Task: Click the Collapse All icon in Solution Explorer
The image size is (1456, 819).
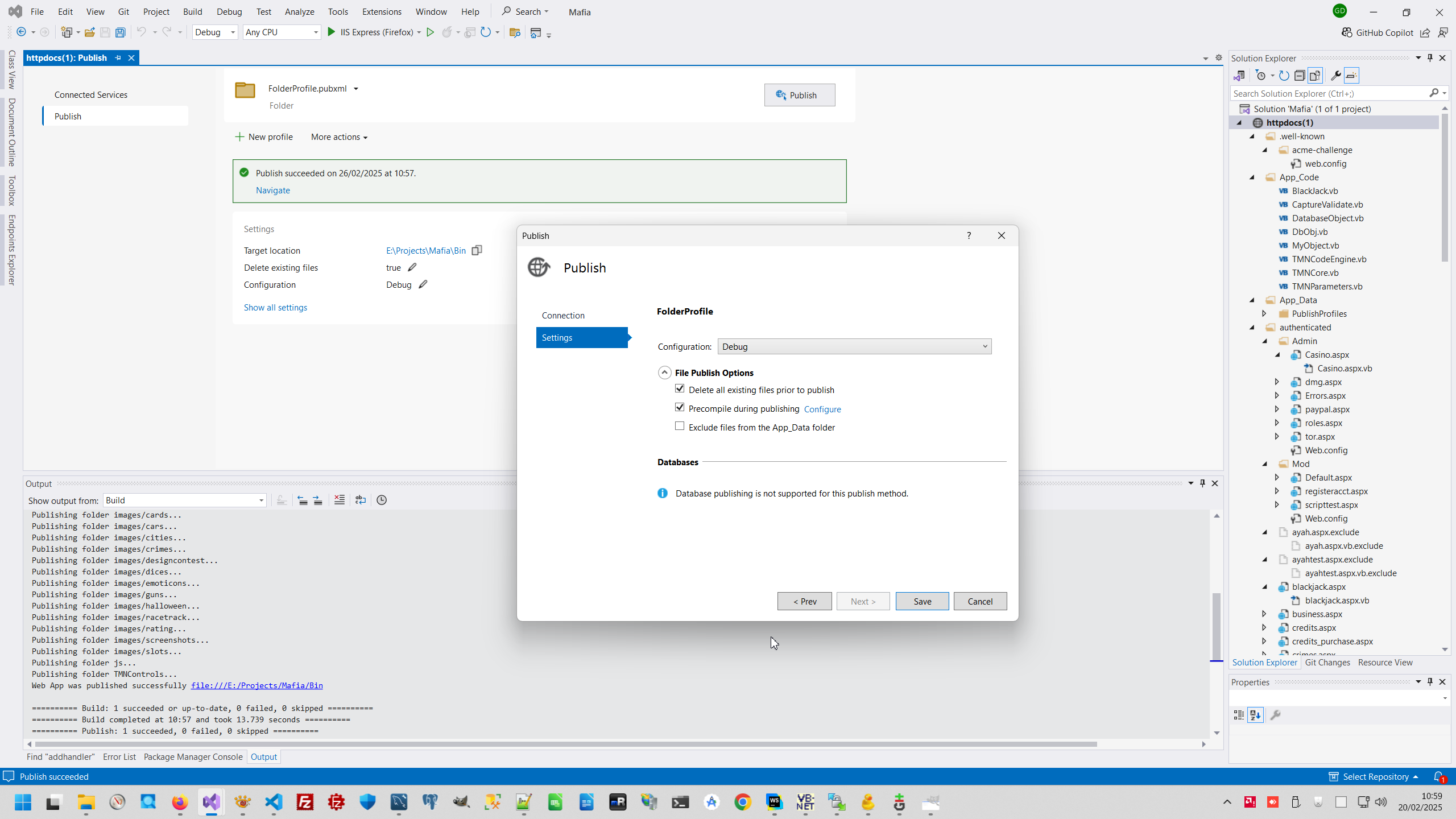Action: [1300, 76]
